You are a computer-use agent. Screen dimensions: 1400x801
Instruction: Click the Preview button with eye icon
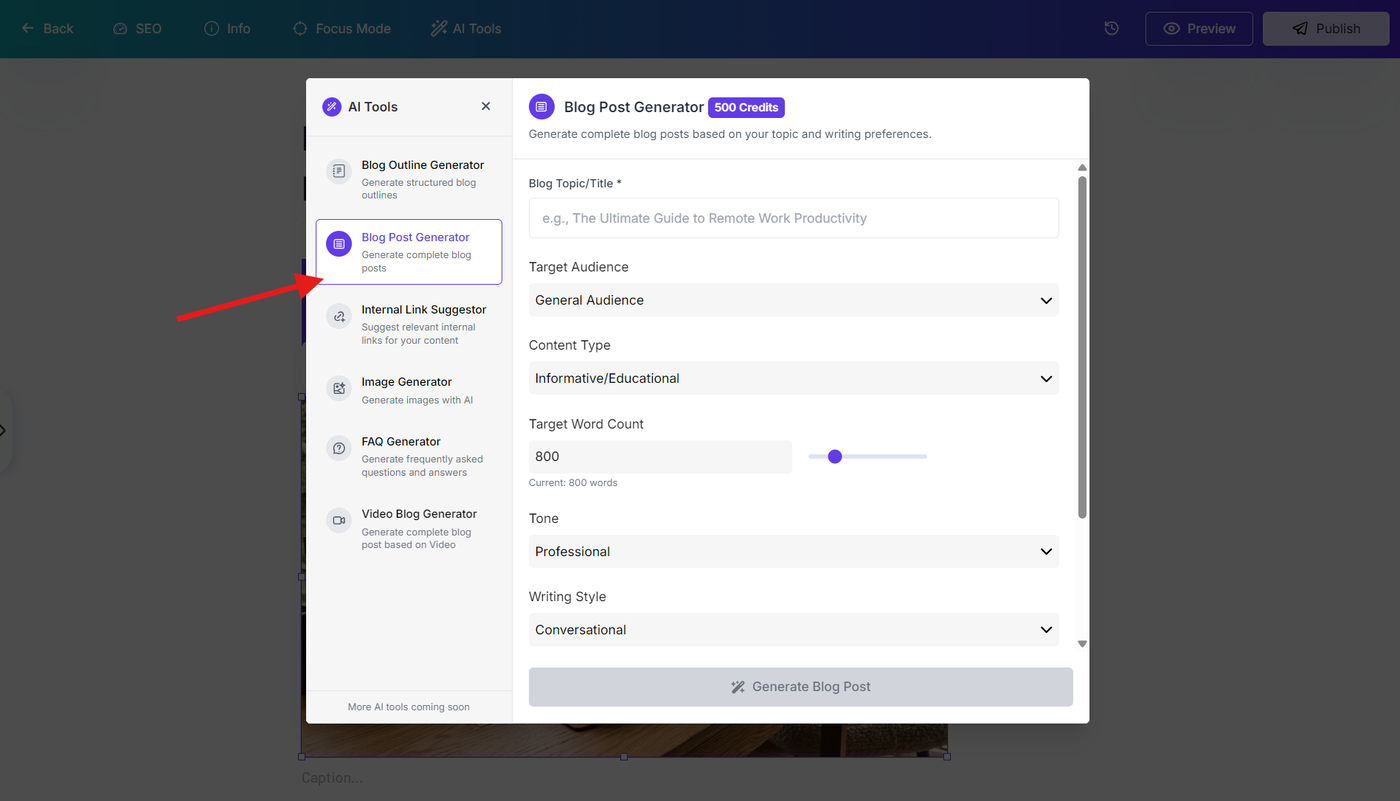(1199, 28)
